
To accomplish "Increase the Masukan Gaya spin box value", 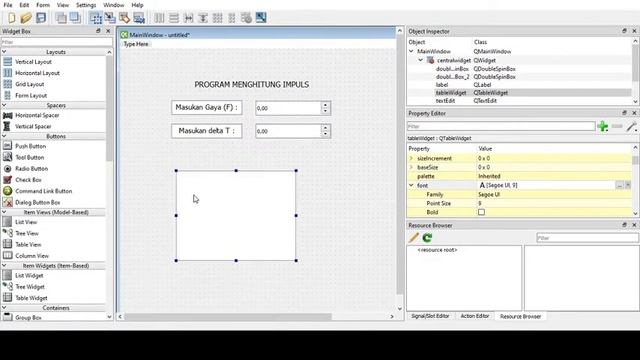I will point(325,105).
